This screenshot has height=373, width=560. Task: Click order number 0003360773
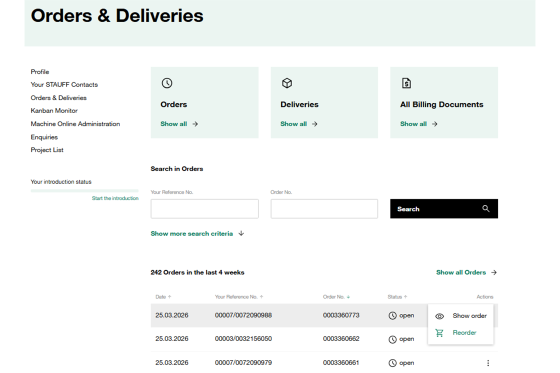[x=341, y=315]
